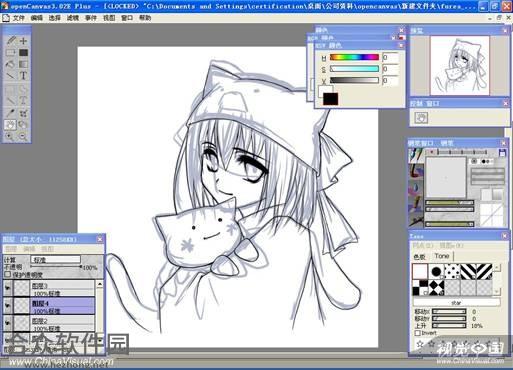Select the paint bucket tool
This screenshot has height=370, width=513.
pos(10,64)
